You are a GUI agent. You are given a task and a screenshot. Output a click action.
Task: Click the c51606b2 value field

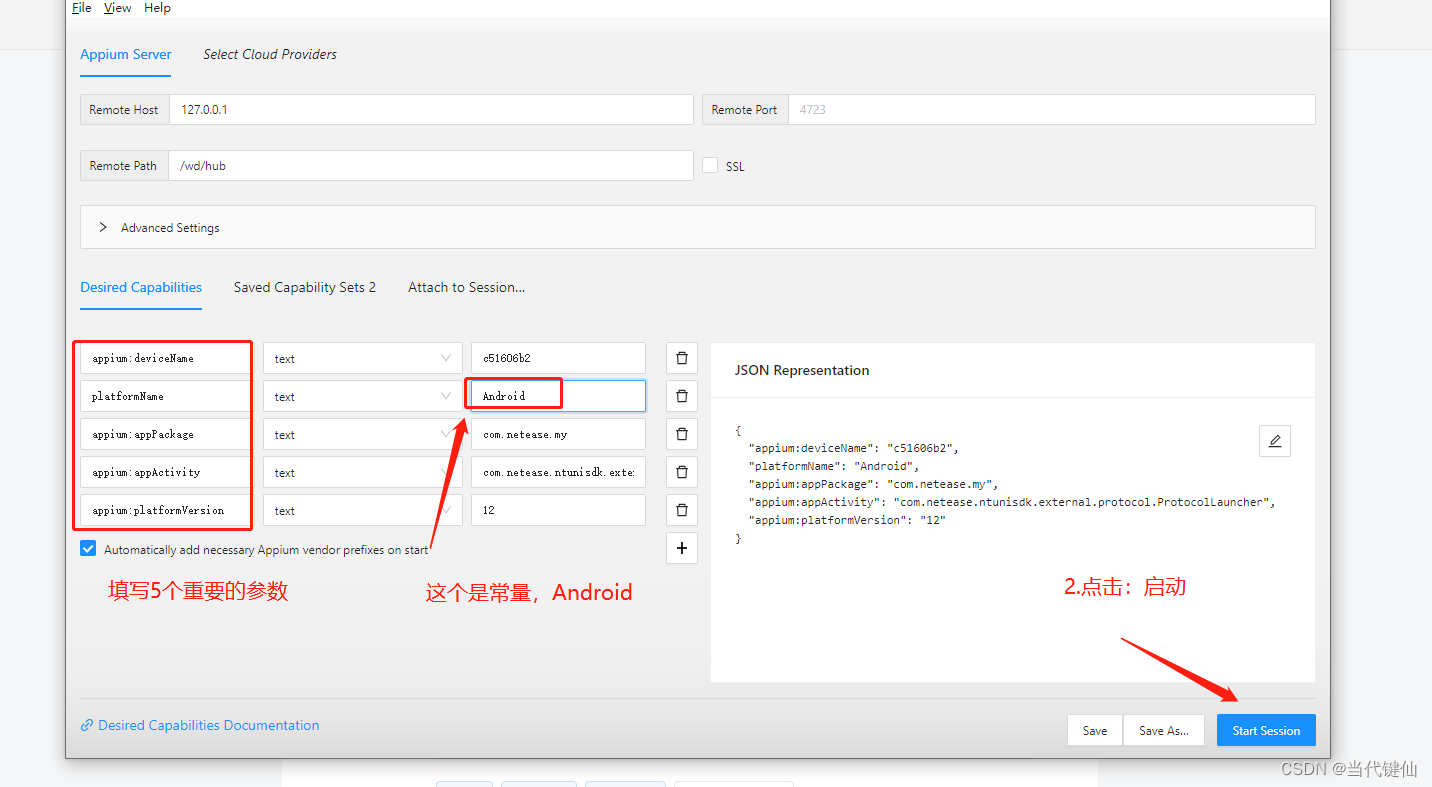tap(558, 358)
